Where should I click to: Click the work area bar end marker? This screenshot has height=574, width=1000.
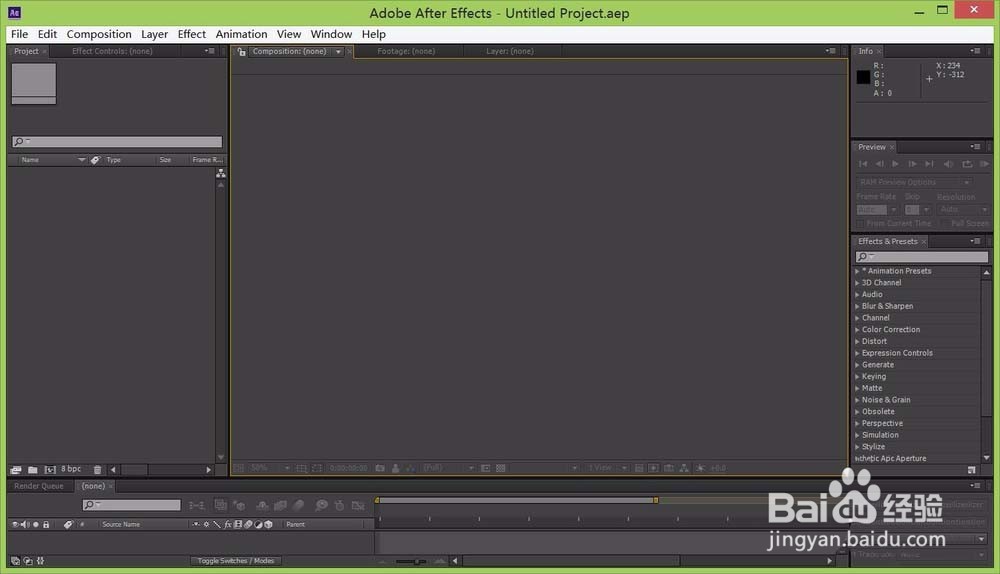click(656, 500)
